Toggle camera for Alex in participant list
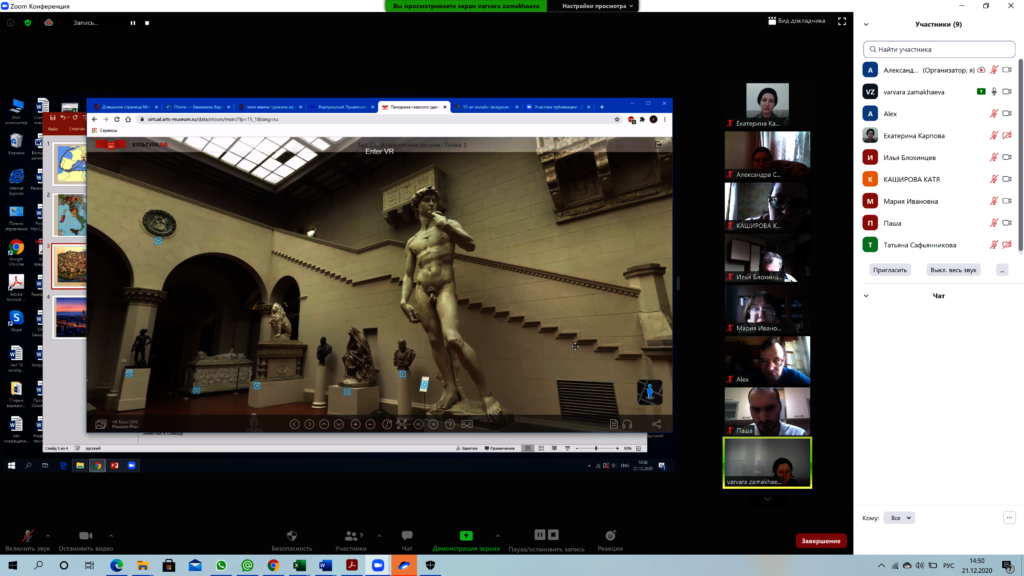Screen dimensions: 1024x576 tap(1007, 114)
